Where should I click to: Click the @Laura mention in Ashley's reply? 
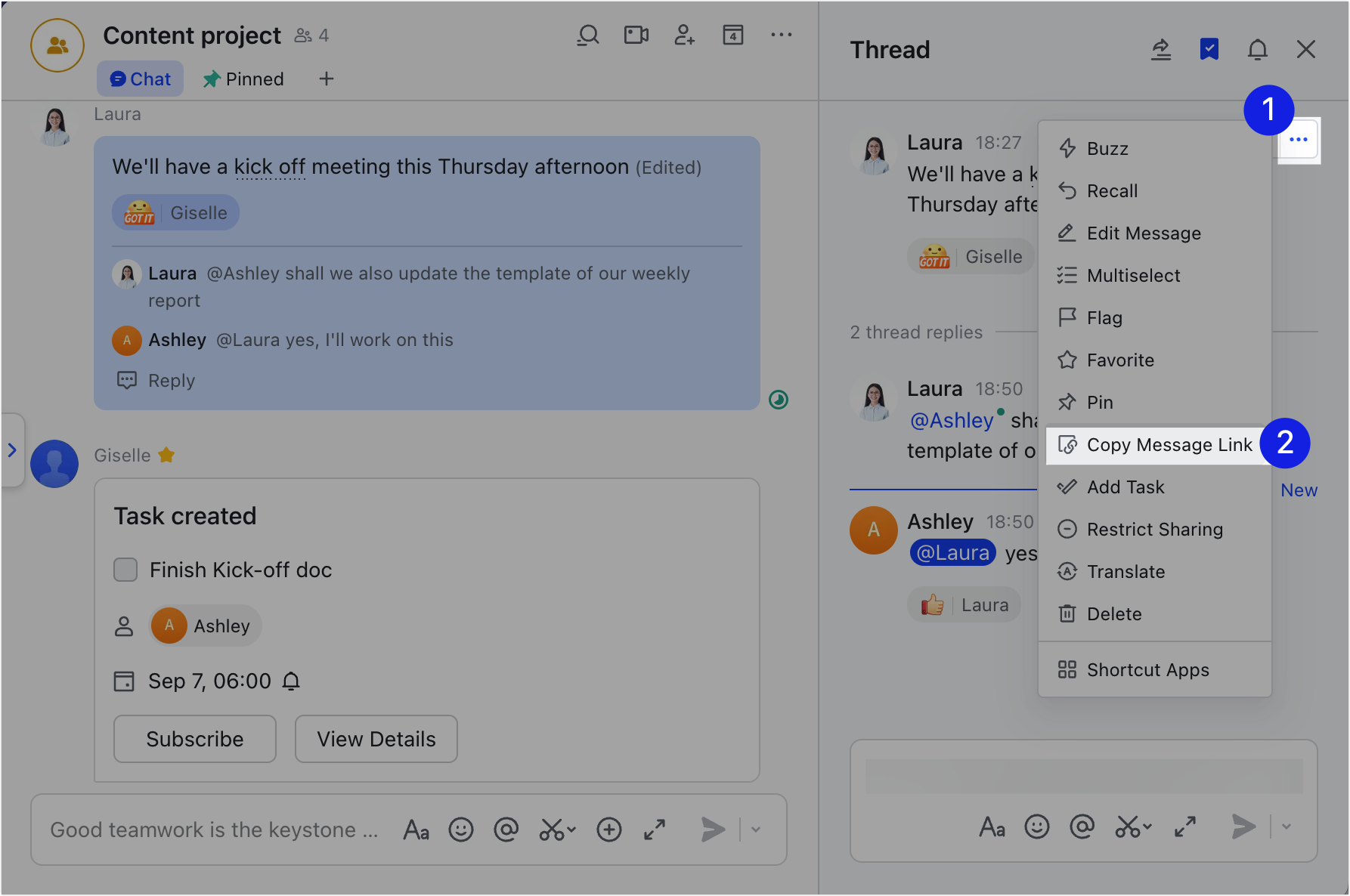tap(952, 553)
